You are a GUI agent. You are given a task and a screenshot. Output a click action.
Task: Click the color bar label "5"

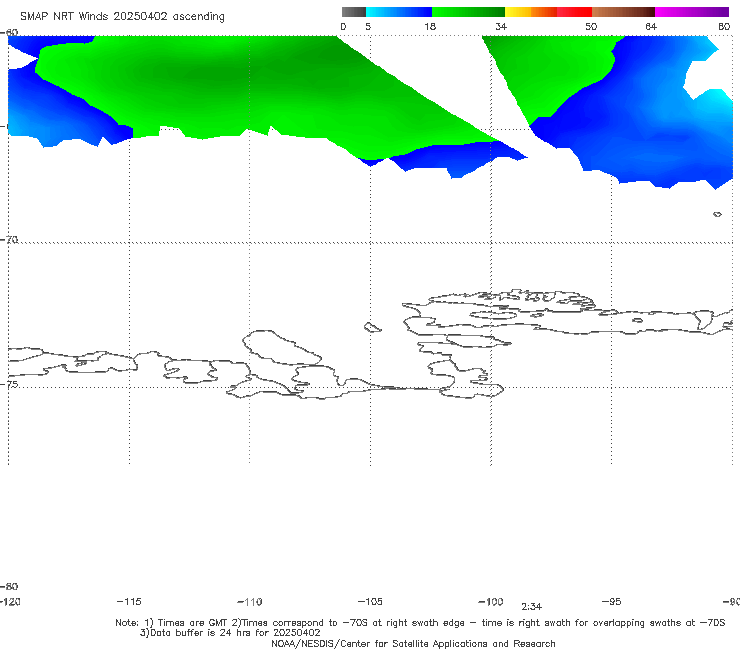coord(368,26)
